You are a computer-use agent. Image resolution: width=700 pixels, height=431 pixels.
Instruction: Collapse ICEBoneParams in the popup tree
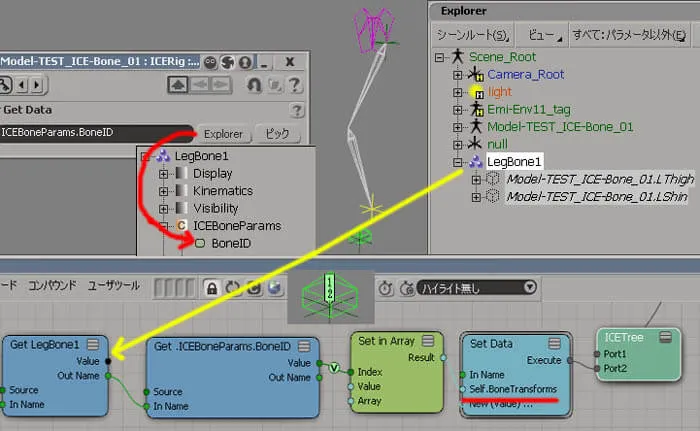[163, 226]
